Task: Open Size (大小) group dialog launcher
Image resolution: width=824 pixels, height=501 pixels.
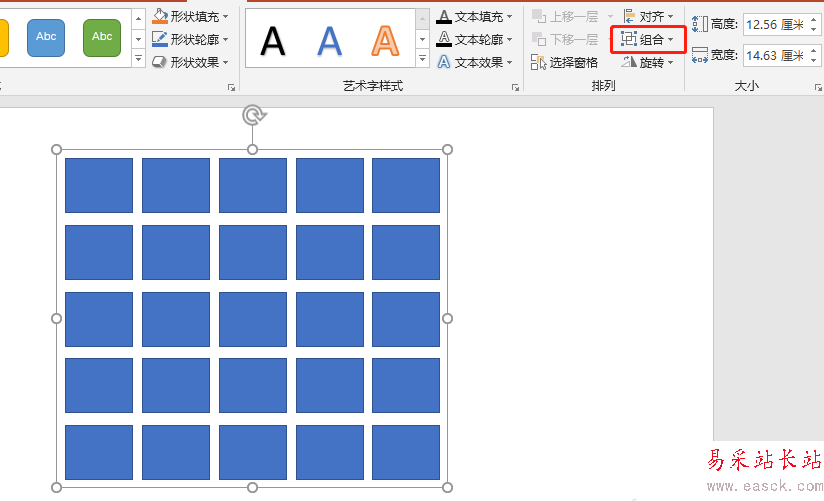Action: tap(818, 87)
